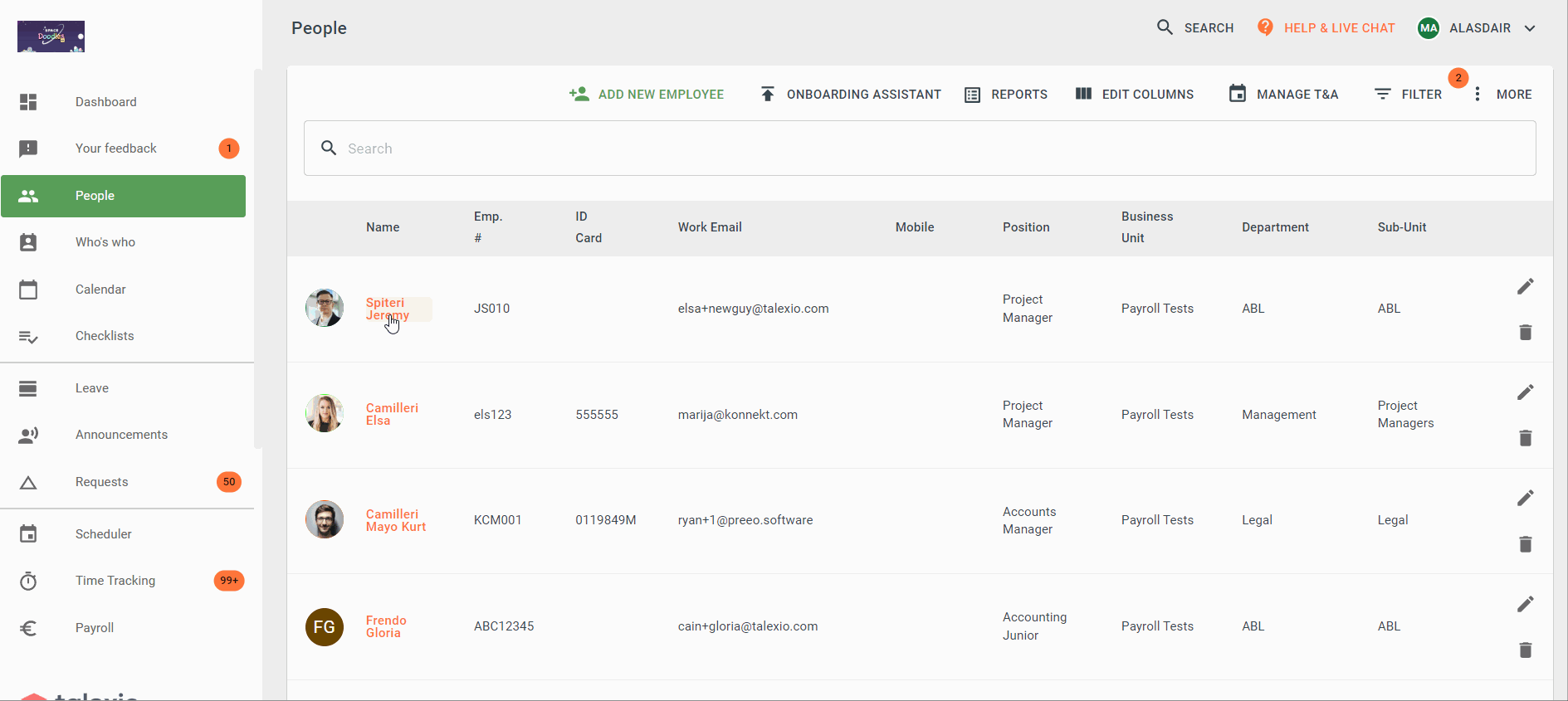1568x701 pixels.
Task: Click the MA user avatar badge
Action: [1429, 28]
